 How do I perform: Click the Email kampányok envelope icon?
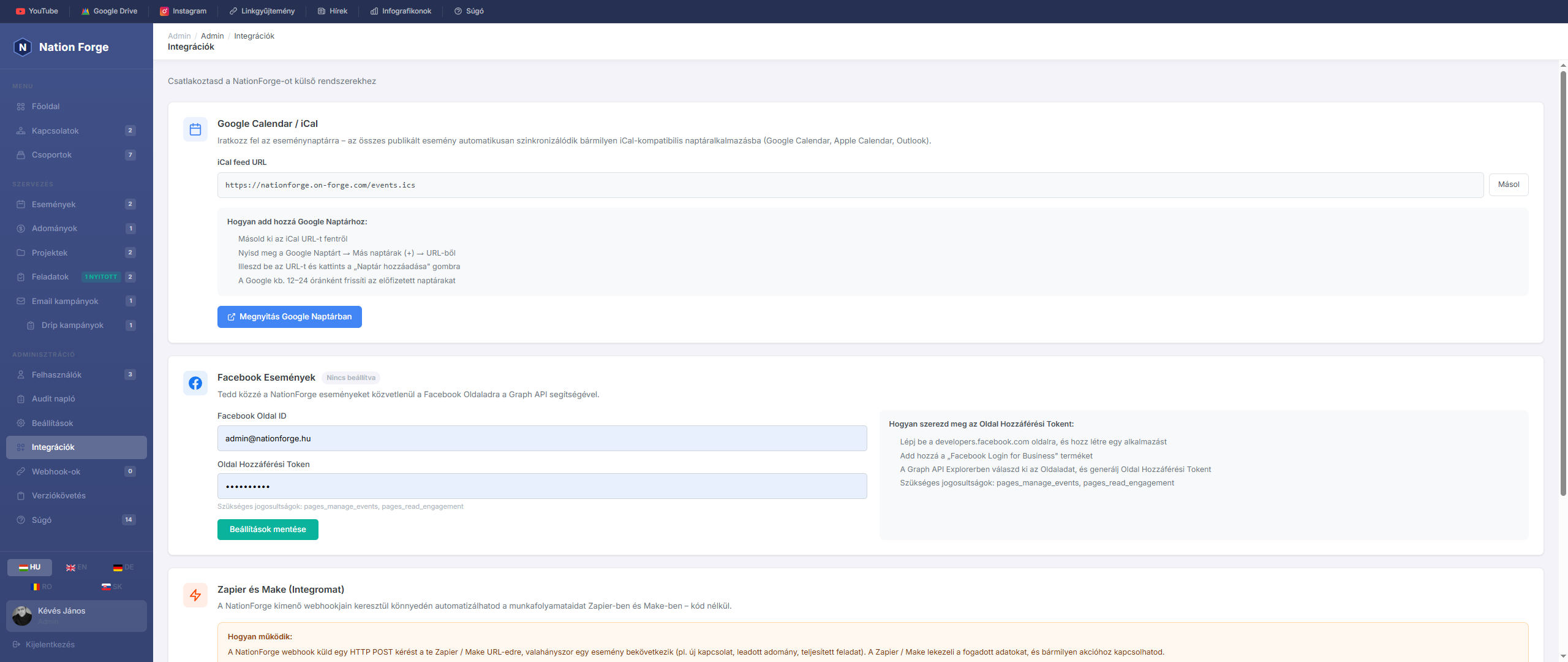click(x=21, y=301)
